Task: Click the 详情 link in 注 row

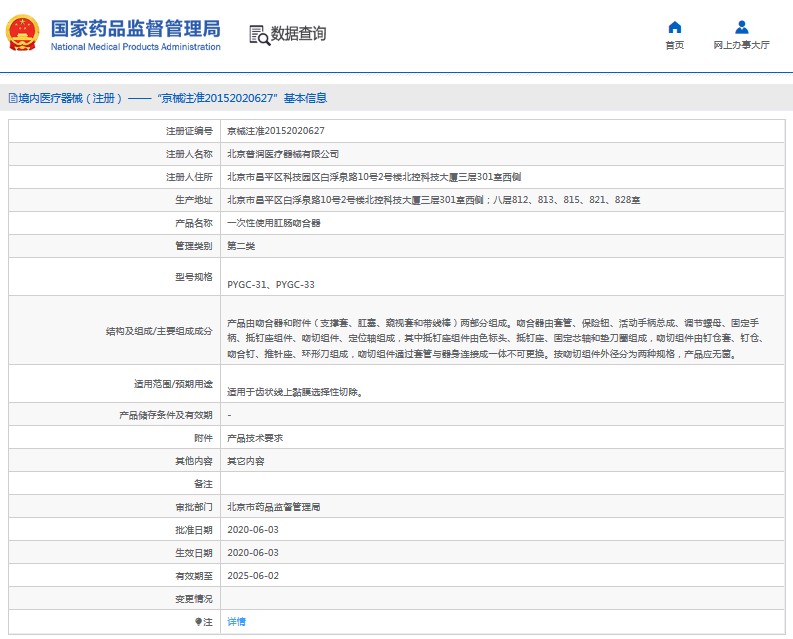Action: (x=236, y=621)
